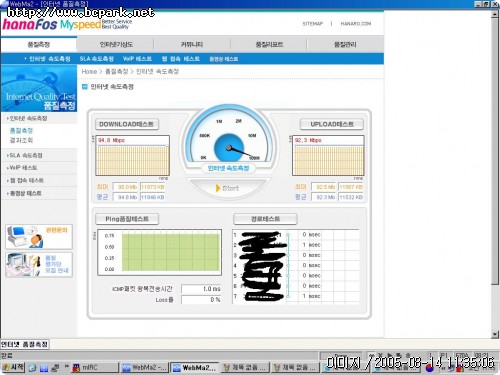Click Home in the breadcrumb trail
Image resolution: width=500 pixels, height=375 pixels.
coord(89,71)
